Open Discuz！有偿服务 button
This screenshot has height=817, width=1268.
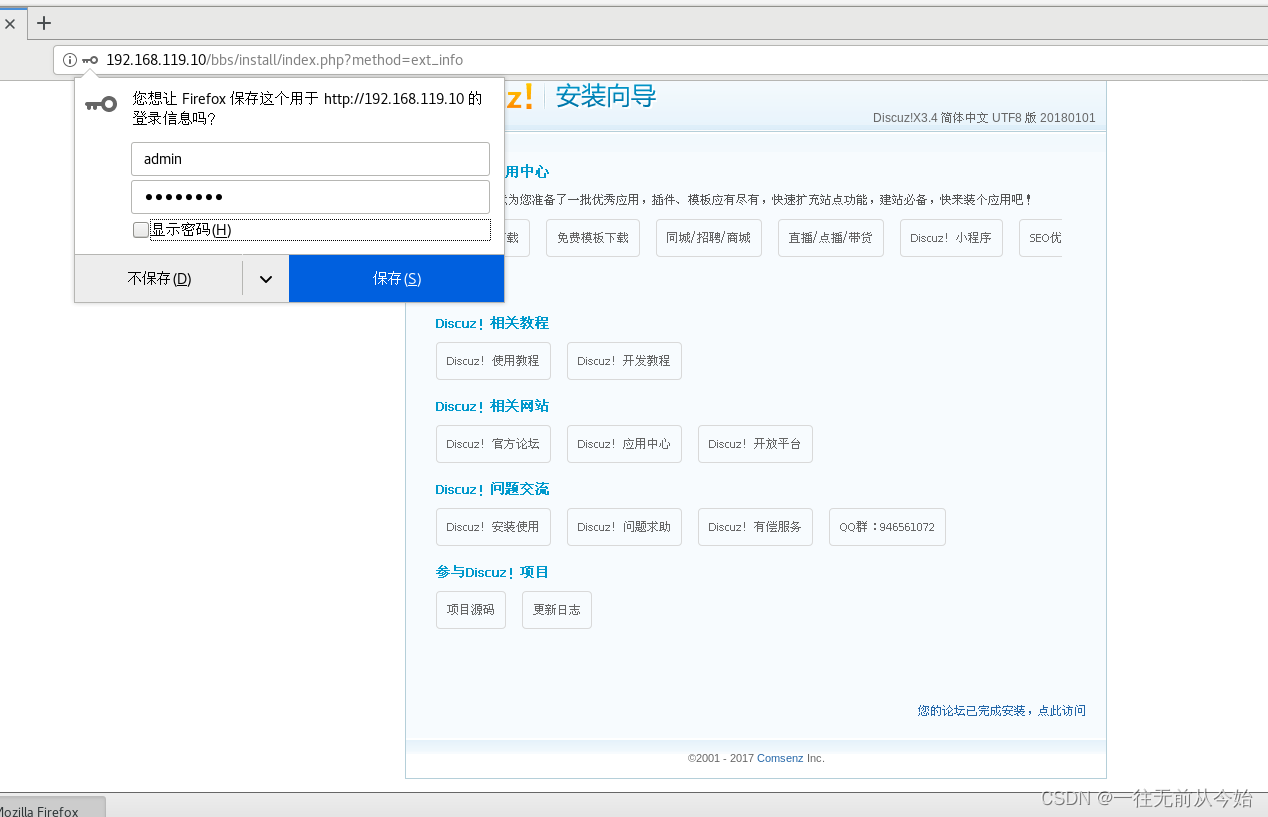click(x=755, y=527)
